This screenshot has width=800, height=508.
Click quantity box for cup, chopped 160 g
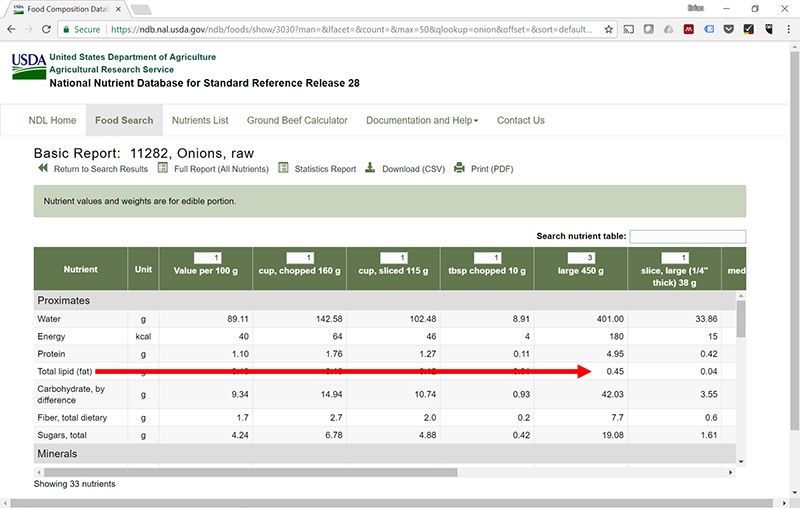point(299,258)
